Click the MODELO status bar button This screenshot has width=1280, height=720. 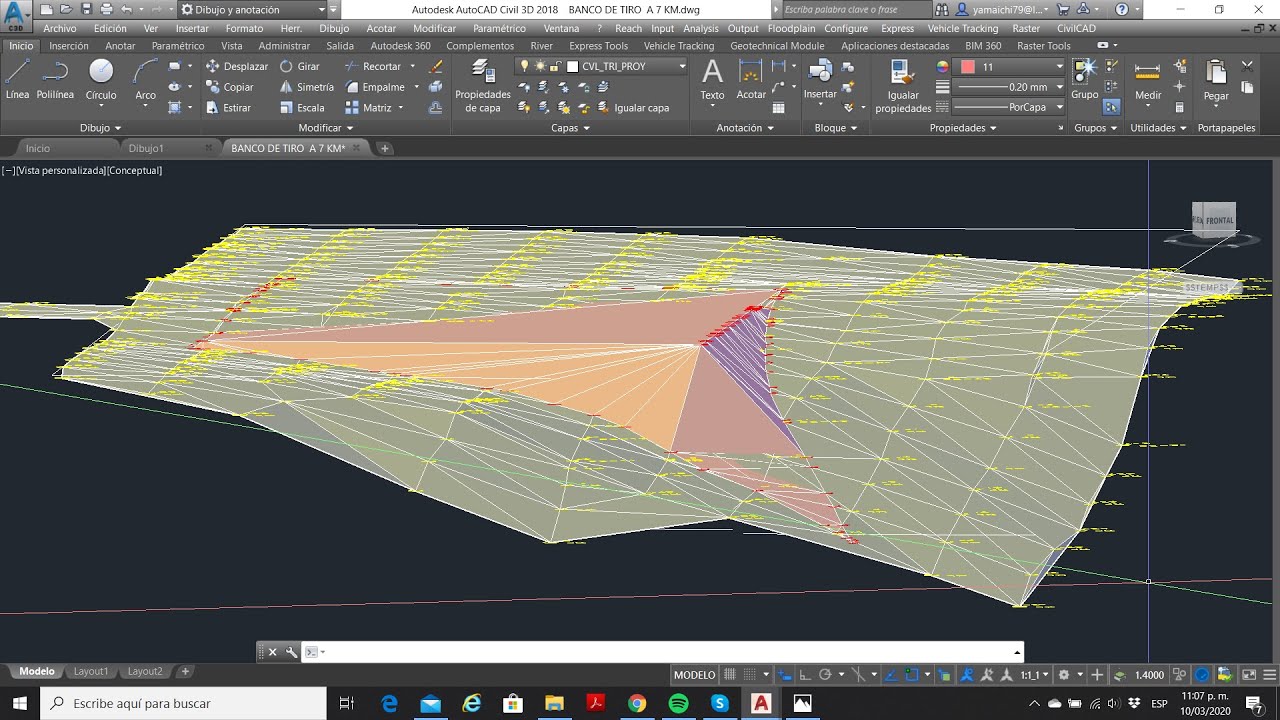coord(695,675)
